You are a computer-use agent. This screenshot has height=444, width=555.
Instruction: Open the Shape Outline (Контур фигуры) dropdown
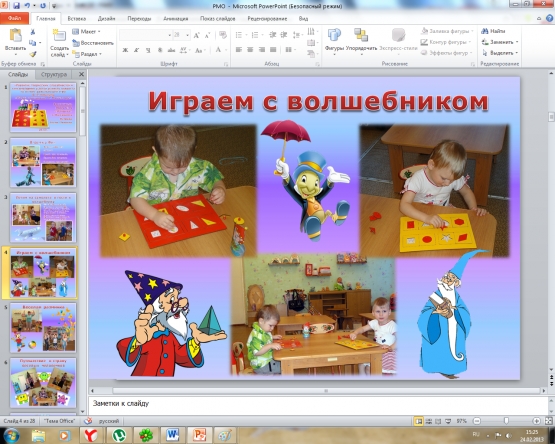pos(446,42)
